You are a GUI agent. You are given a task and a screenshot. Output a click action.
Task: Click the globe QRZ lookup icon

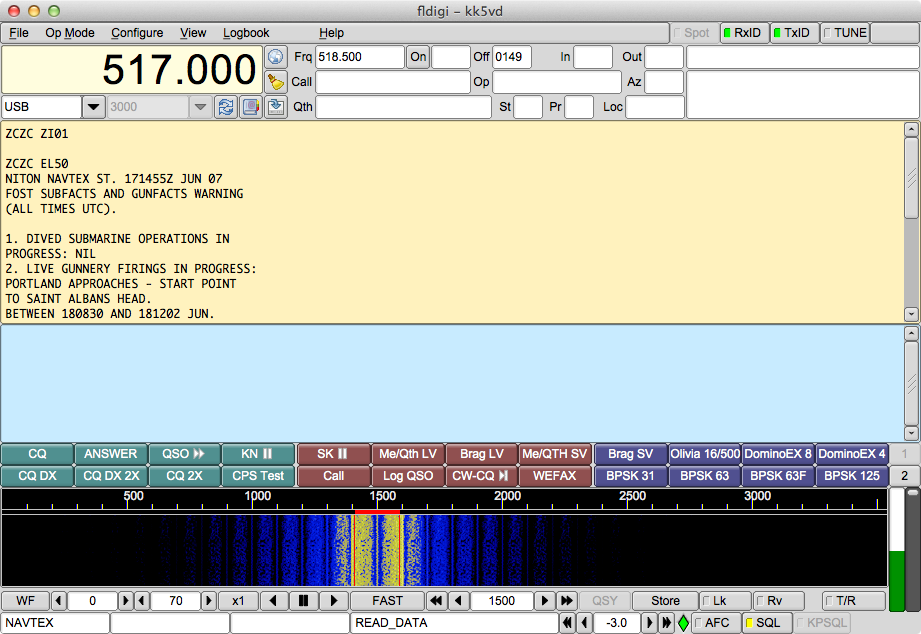click(x=276, y=57)
